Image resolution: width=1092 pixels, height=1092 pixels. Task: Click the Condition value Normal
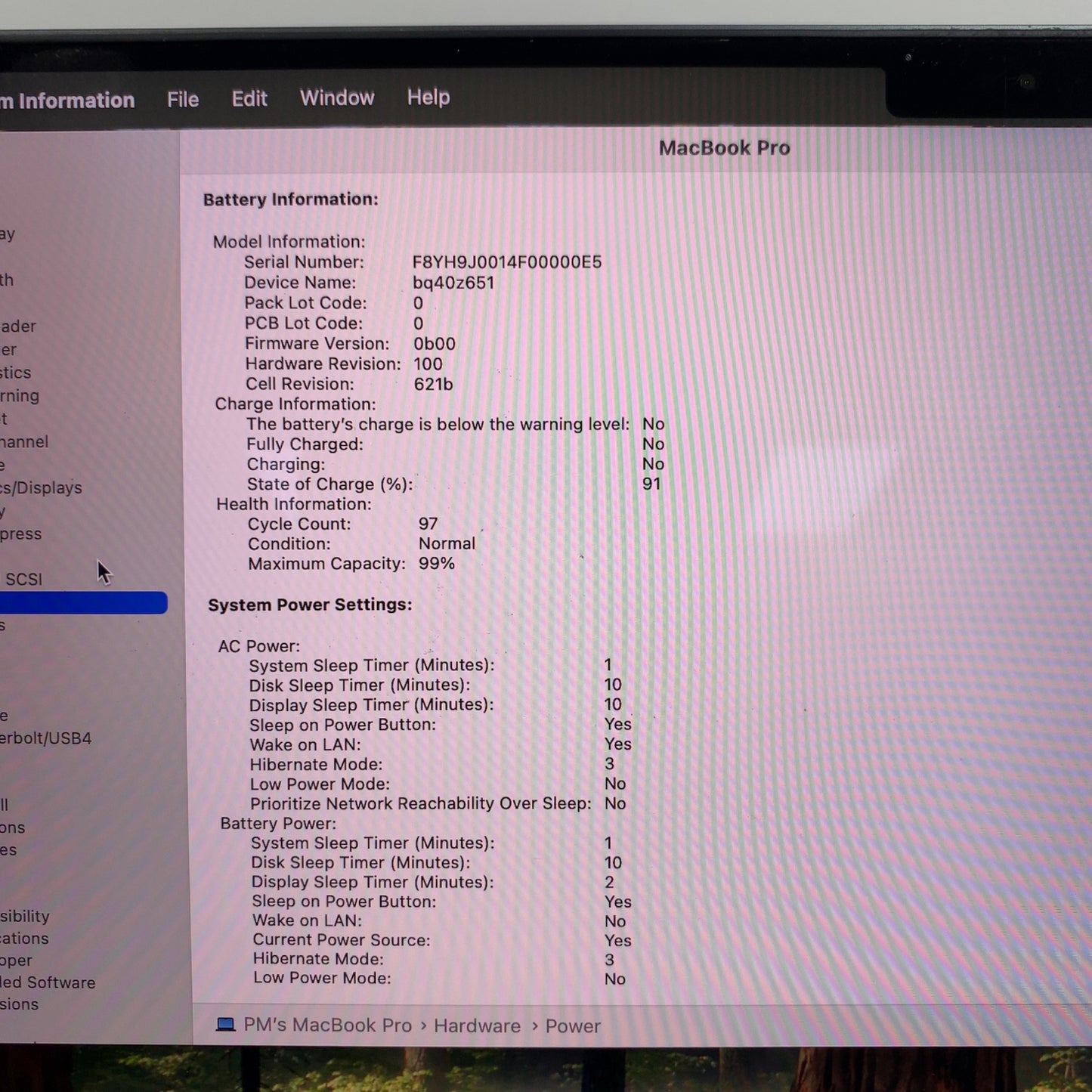point(447,543)
